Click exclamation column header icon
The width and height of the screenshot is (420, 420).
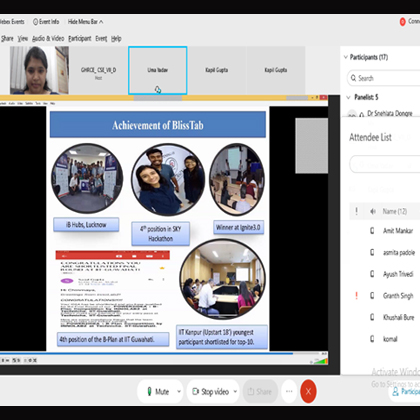point(357,211)
